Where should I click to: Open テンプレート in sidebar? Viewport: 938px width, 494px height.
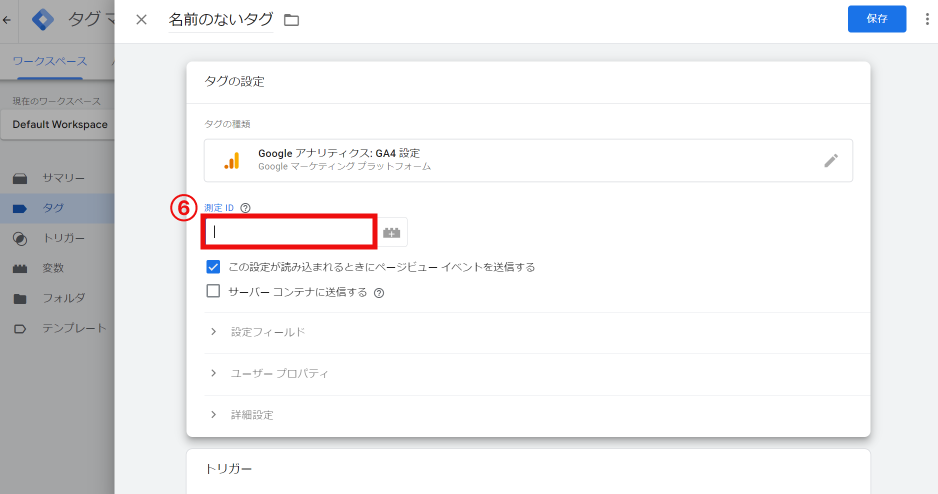pos(57,328)
